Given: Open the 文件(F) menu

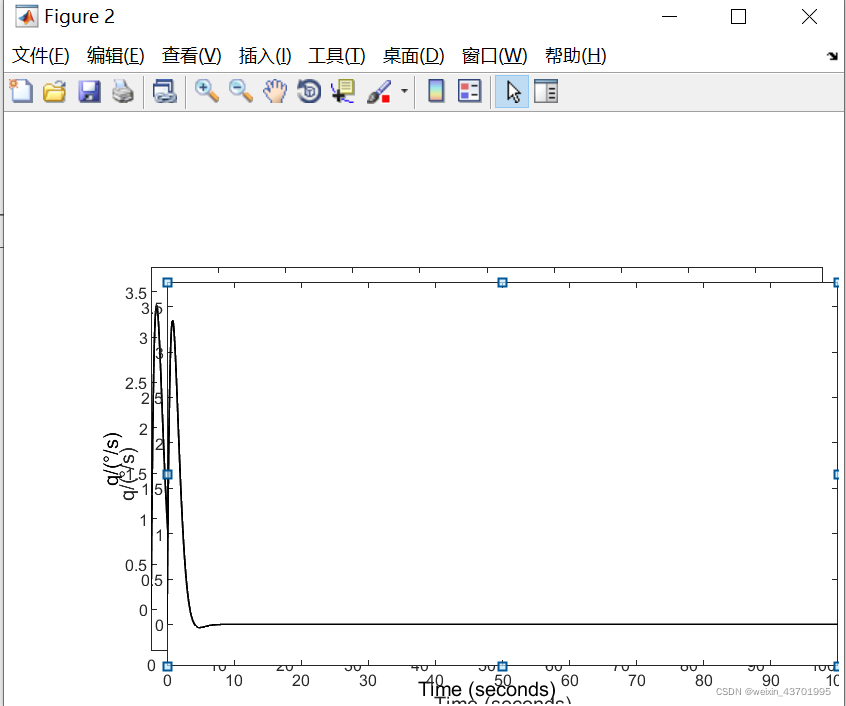Looking at the screenshot, I should click(40, 56).
